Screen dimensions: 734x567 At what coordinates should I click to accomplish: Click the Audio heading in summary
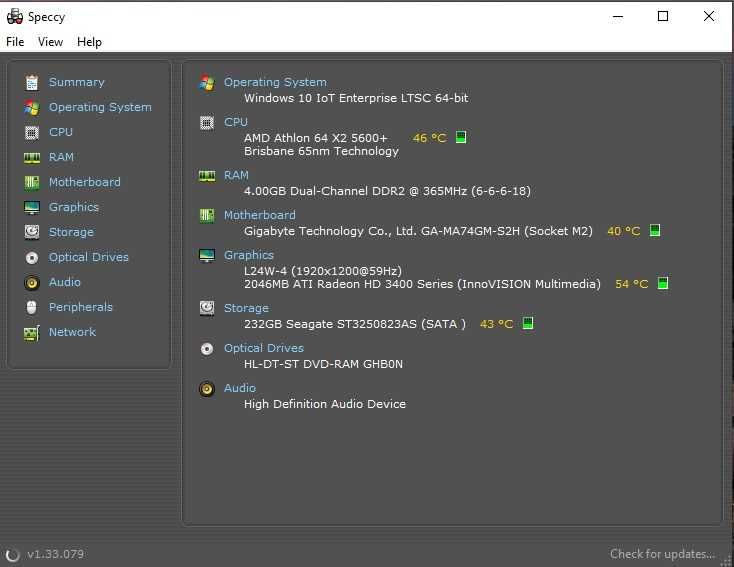[240, 388]
